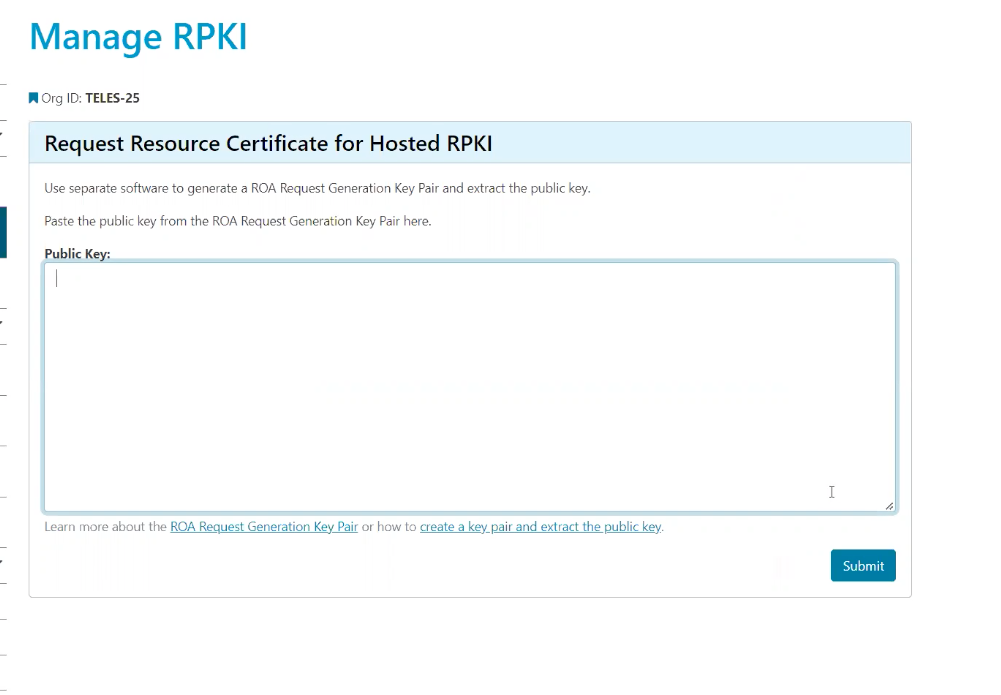Grab the textarea resize handle corner
This screenshot has width=1001, height=695.
pos(889,505)
